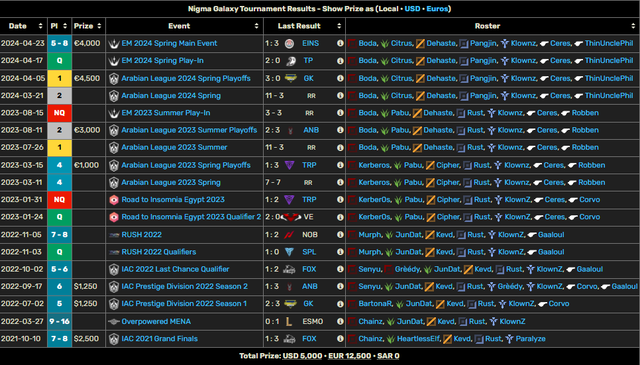The width and height of the screenshot is (640, 365).
Task: Click VE team logo in Qualifier 2 row
Action: click(x=291, y=217)
